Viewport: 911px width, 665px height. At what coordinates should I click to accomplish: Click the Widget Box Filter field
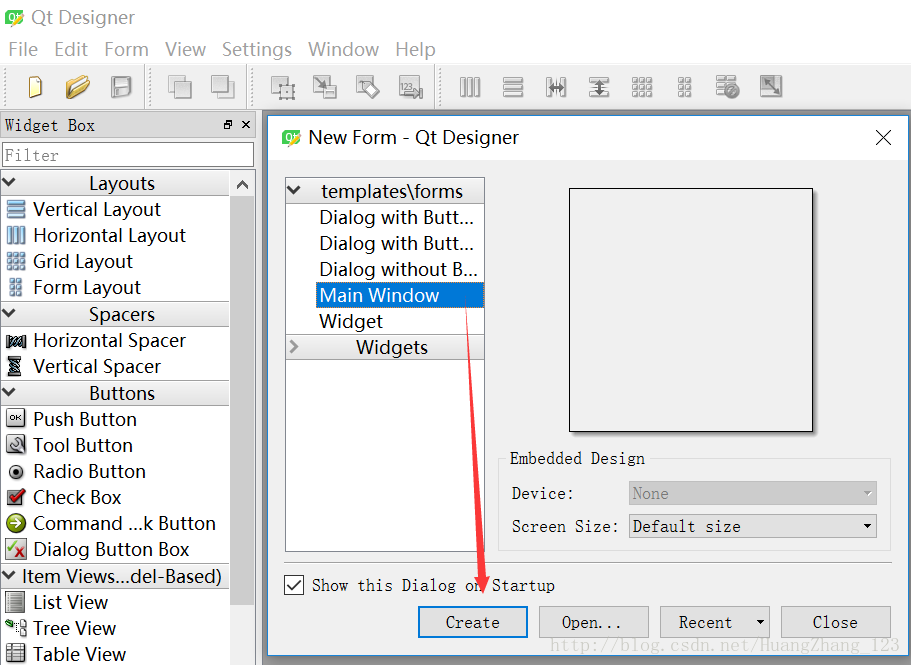128,155
